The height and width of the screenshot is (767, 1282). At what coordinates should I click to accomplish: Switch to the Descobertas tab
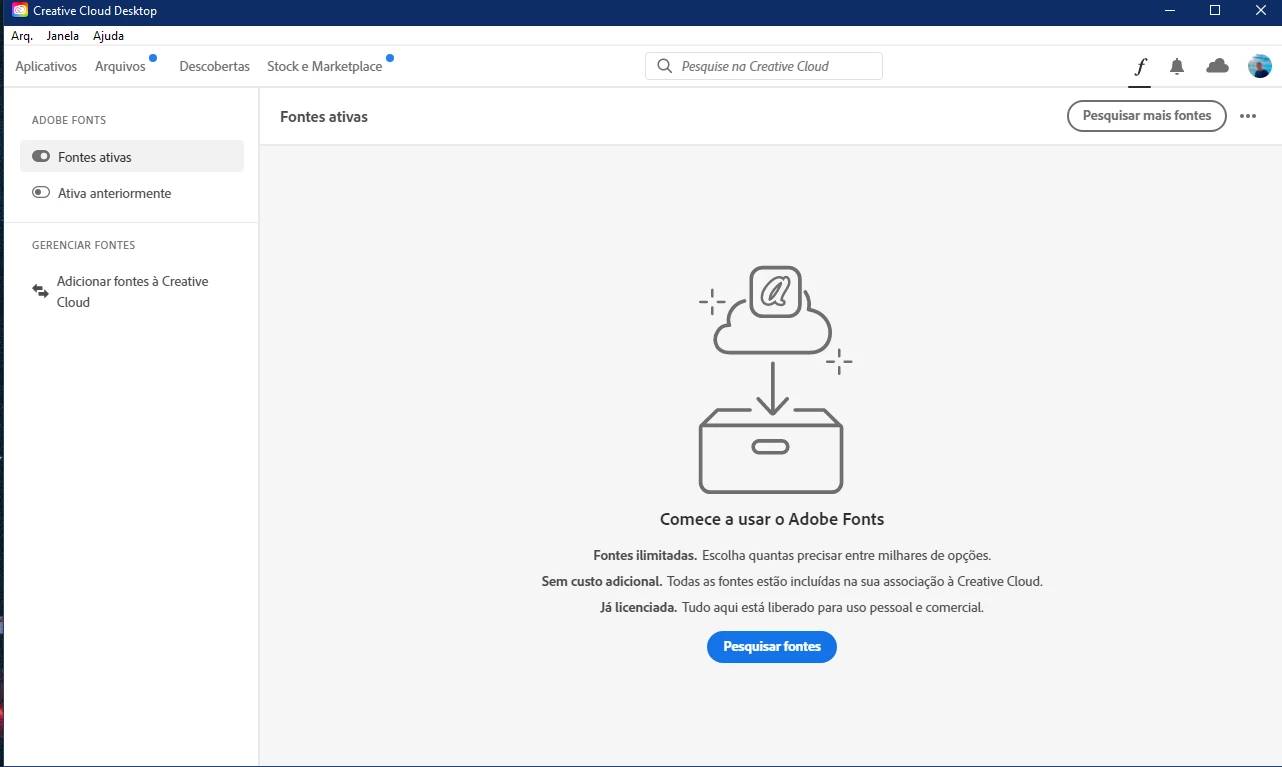pyautogui.click(x=214, y=66)
